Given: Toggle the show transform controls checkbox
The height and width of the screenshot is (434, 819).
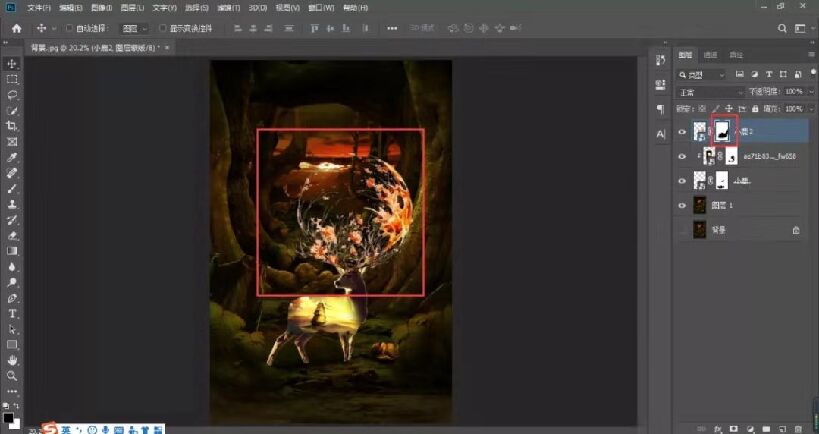Looking at the screenshot, I should (x=163, y=28).
